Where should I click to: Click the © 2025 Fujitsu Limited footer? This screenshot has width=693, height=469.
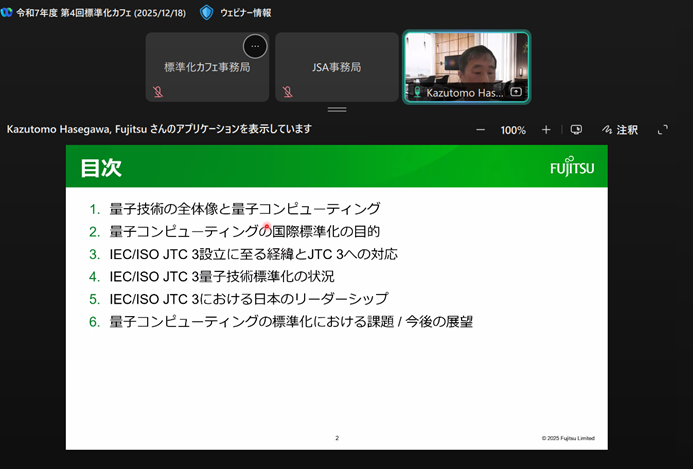pos(568,438)
